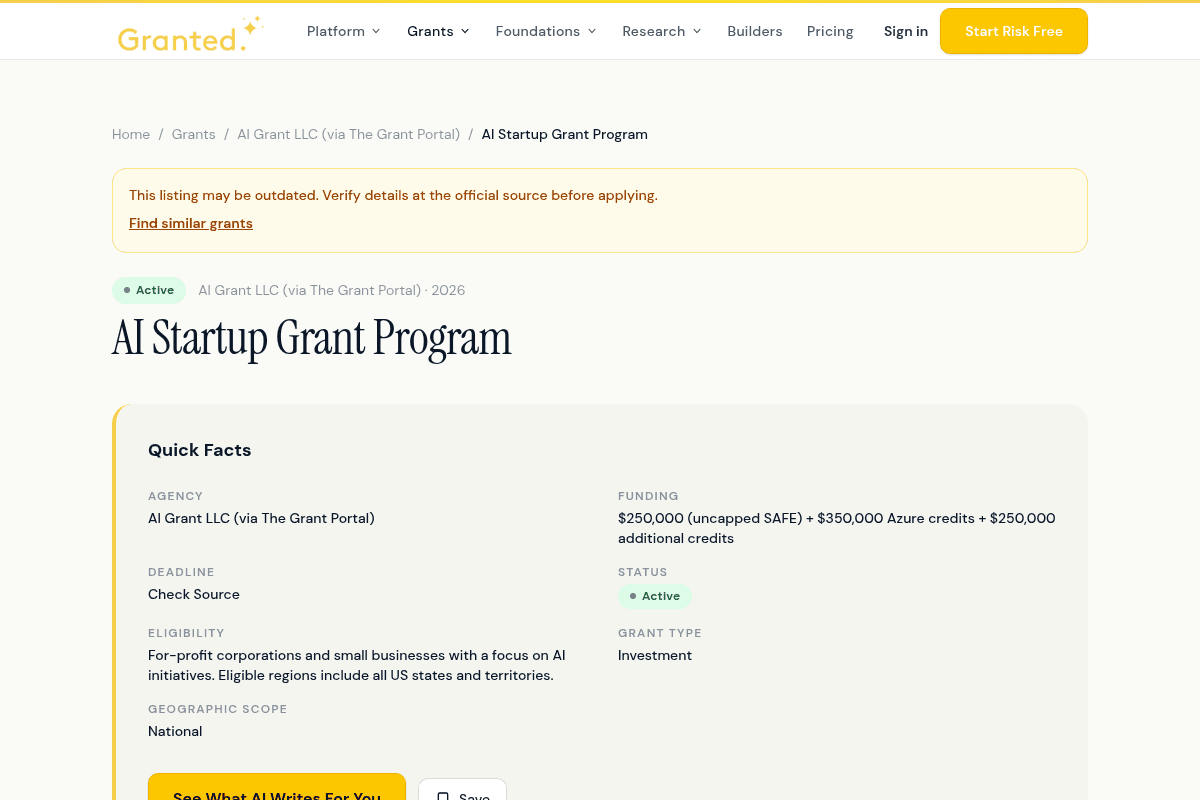The height and width of the screenshot is (800, 1200).
Task: Click the outdated listing warning text
Action: tap(393, 195)
